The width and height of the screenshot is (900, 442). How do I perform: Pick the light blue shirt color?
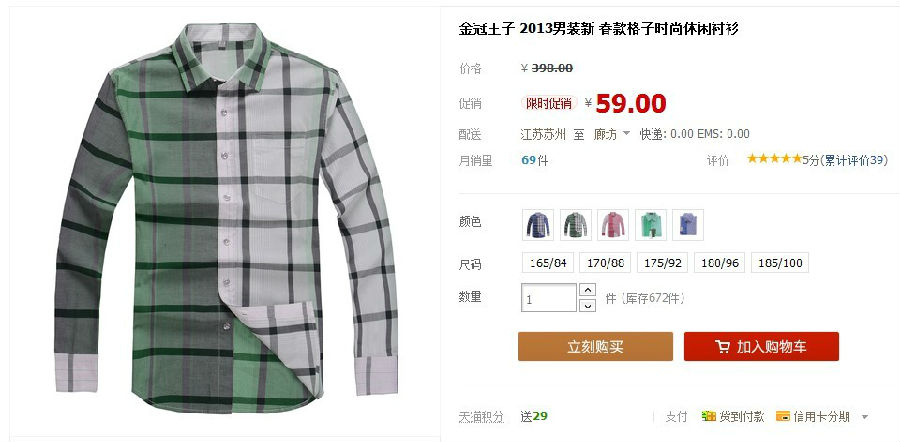688,224
